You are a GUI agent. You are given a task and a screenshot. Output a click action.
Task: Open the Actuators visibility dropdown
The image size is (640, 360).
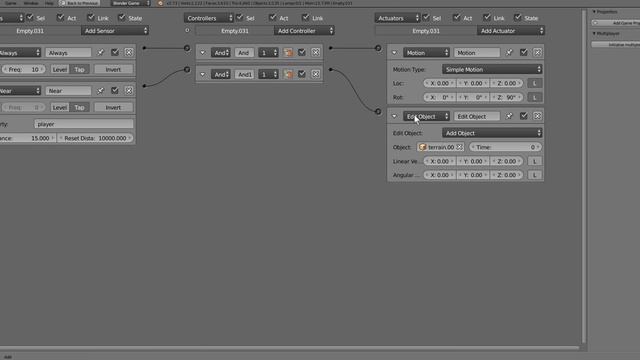pos(397,18)
